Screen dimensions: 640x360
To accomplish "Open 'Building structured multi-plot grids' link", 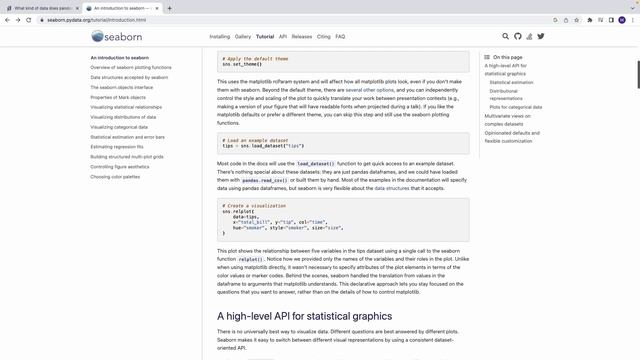I will click(127, 157).
